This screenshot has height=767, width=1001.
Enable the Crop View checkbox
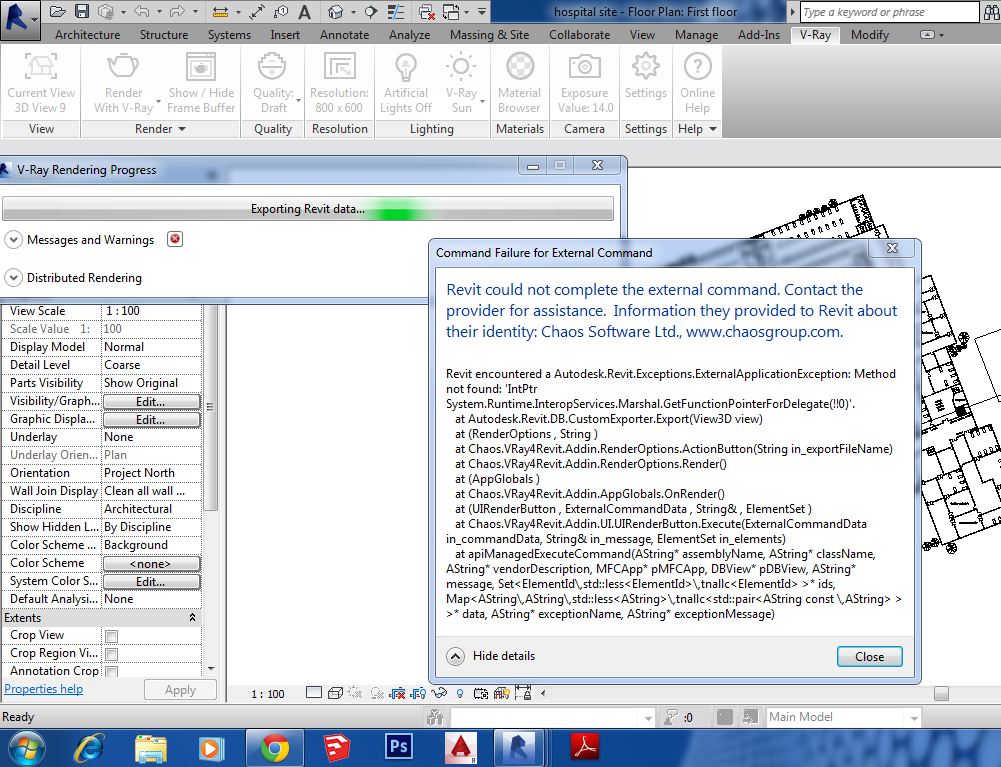point(113,635)
